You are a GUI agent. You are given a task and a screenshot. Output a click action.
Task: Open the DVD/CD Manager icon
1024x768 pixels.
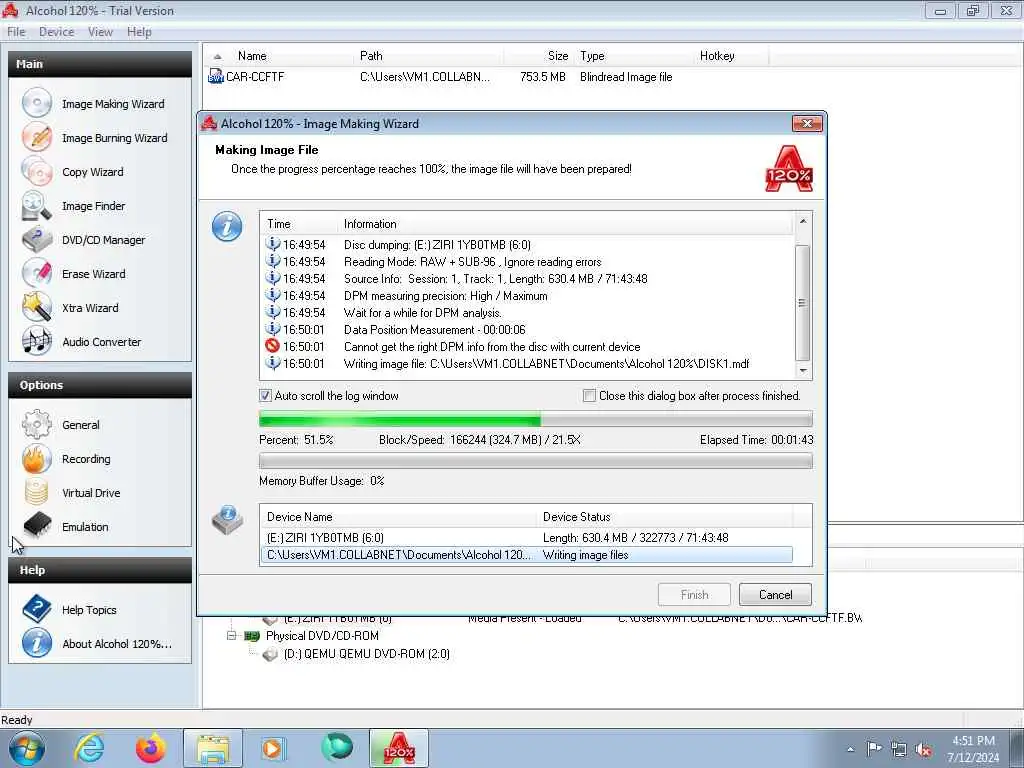pyautogui.click(x=37, y=240)
